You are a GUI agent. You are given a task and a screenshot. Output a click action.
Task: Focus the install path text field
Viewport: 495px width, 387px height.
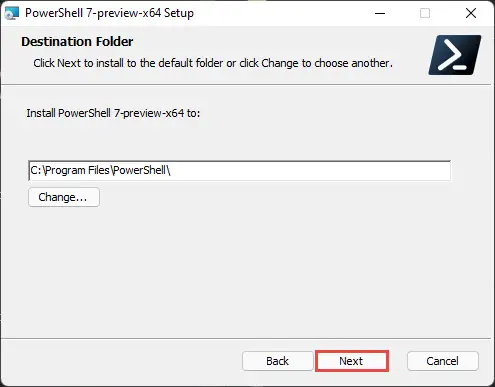tap(240, 171)
